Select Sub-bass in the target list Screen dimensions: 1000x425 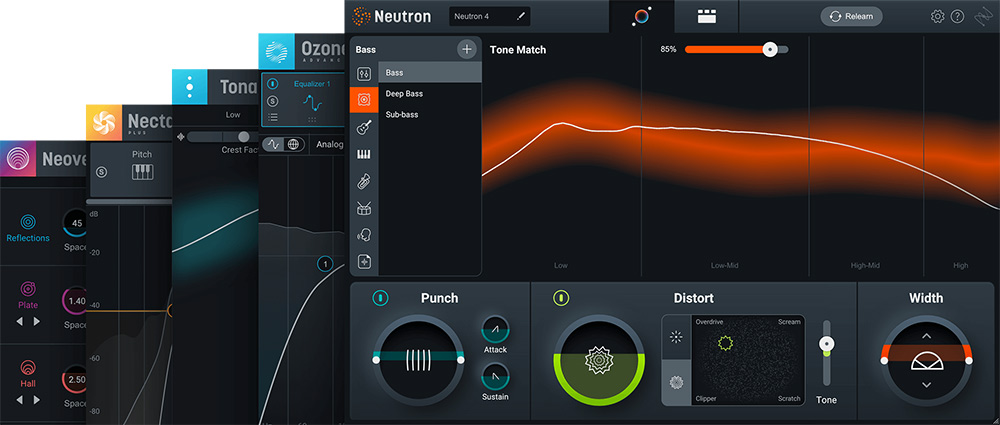430,114
